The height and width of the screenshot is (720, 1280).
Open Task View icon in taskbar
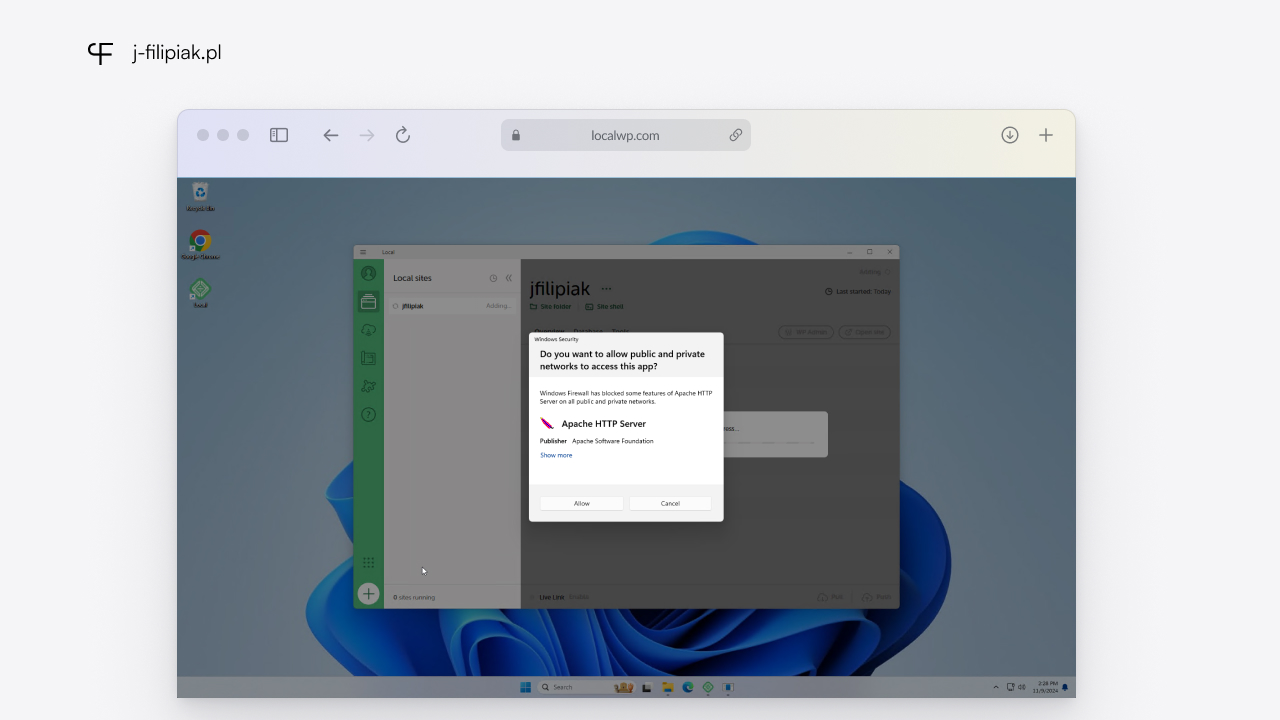coord(647,687)
